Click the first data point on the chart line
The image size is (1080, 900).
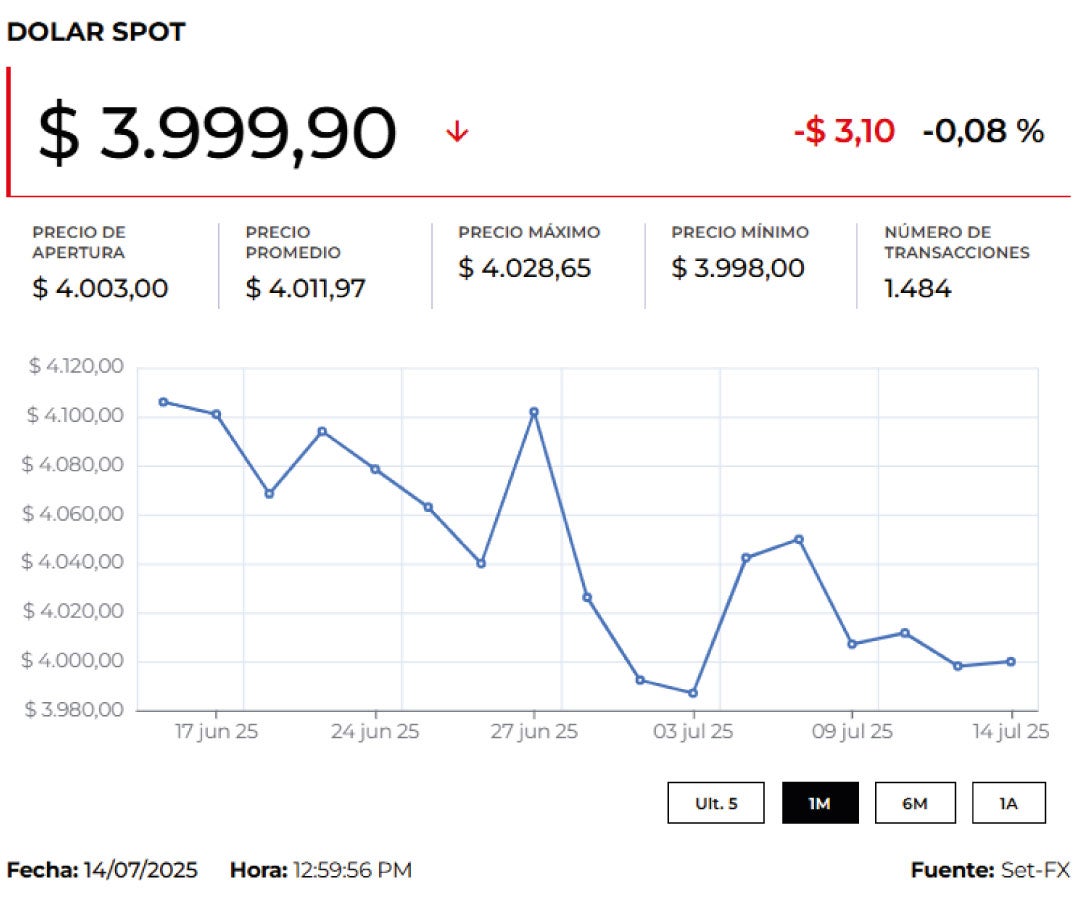[x=163, y=402]
